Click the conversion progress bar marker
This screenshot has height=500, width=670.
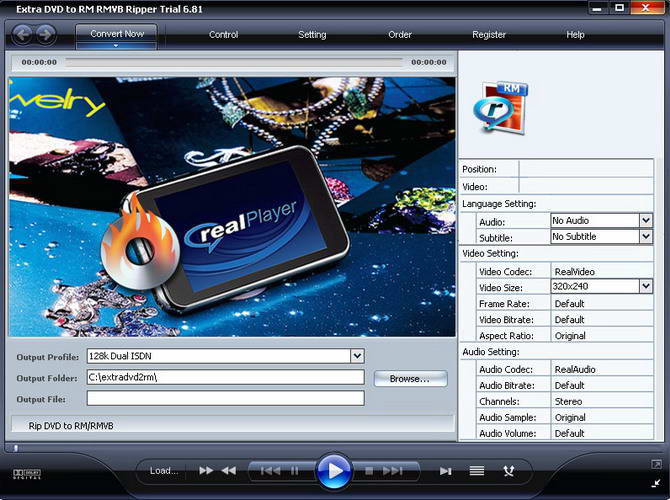(16, 448)
